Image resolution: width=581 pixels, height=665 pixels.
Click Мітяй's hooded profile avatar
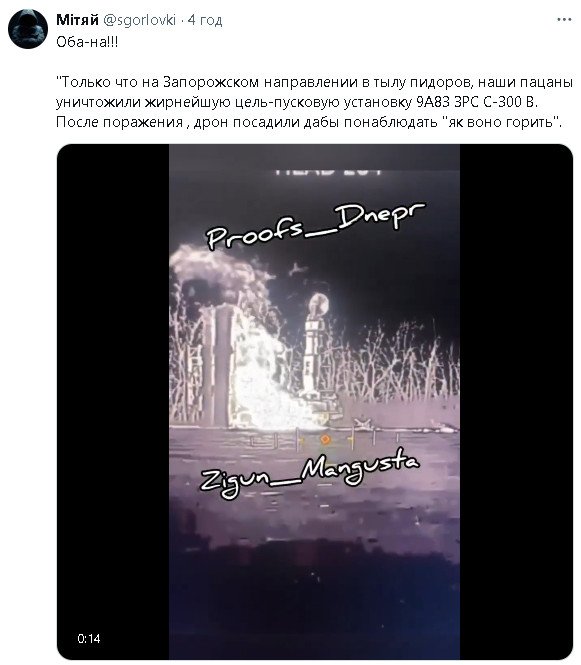pyautogui.click(x=28, y=29)
